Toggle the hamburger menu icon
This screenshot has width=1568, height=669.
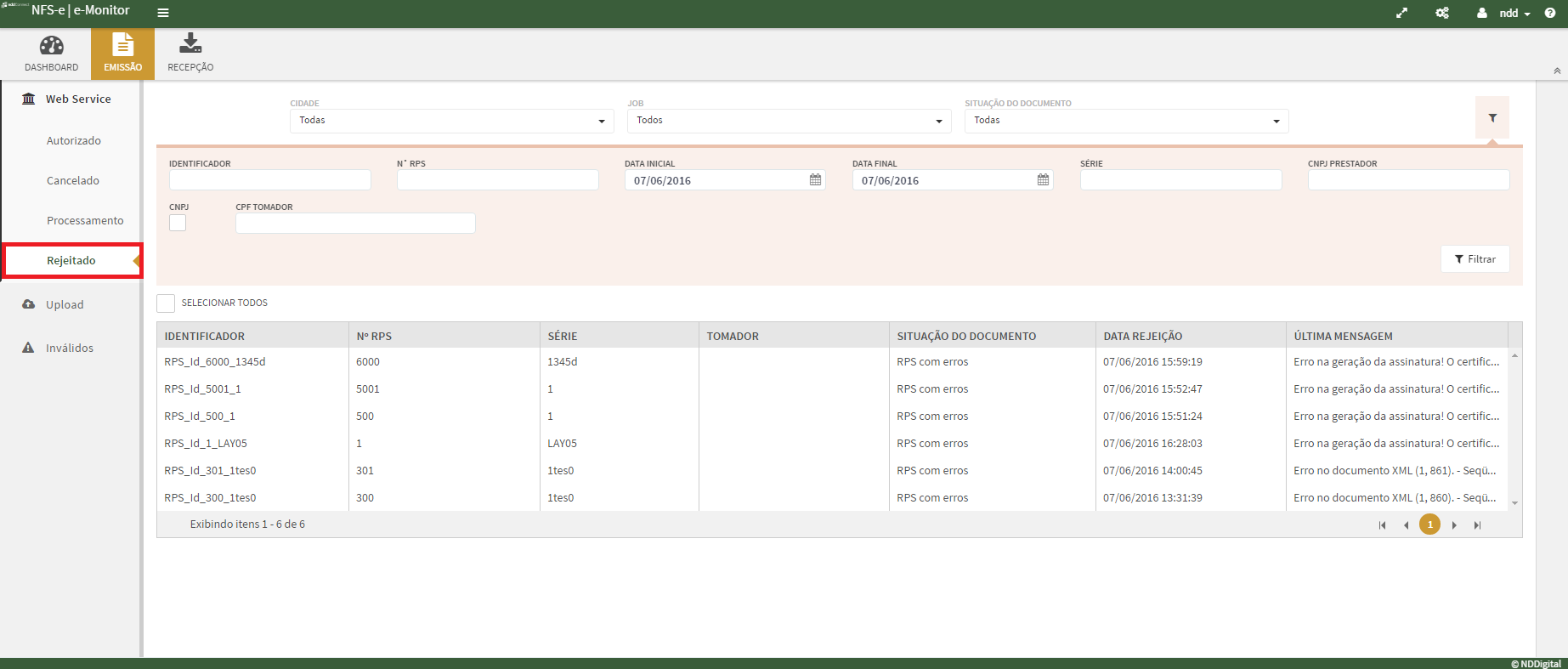(163, 13)
